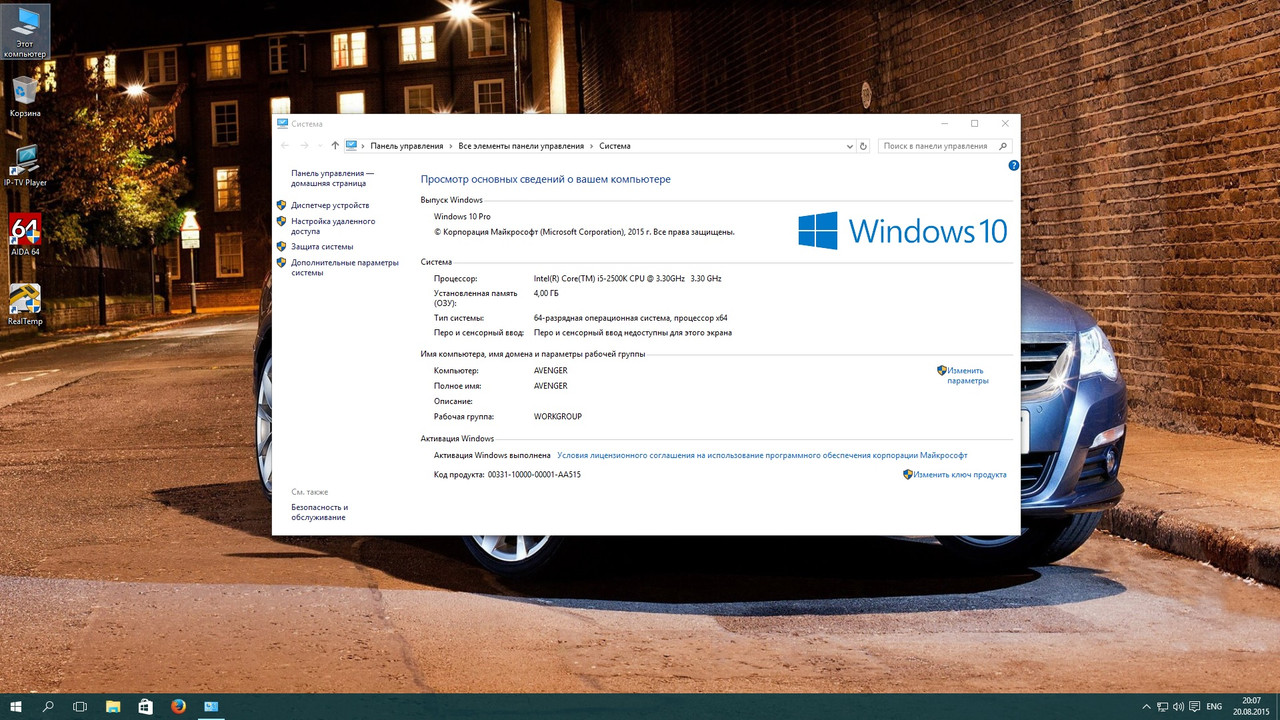Open Настройка удаленного доступа

tap(333, 226)
